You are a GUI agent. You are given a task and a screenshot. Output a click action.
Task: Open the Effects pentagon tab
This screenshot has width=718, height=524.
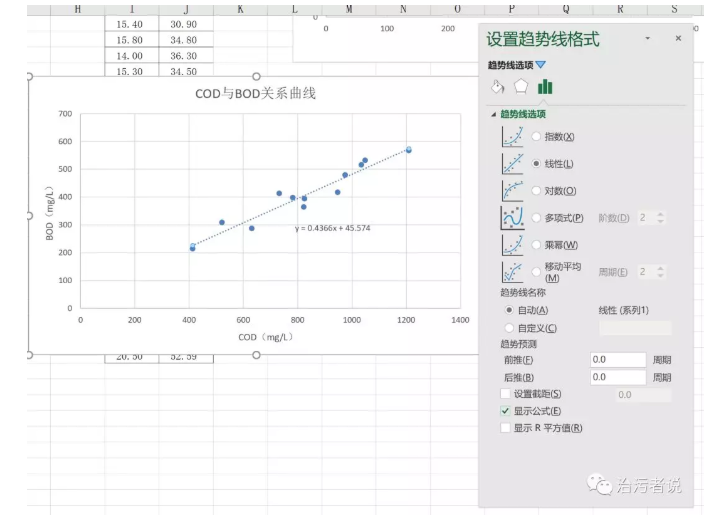521,87
